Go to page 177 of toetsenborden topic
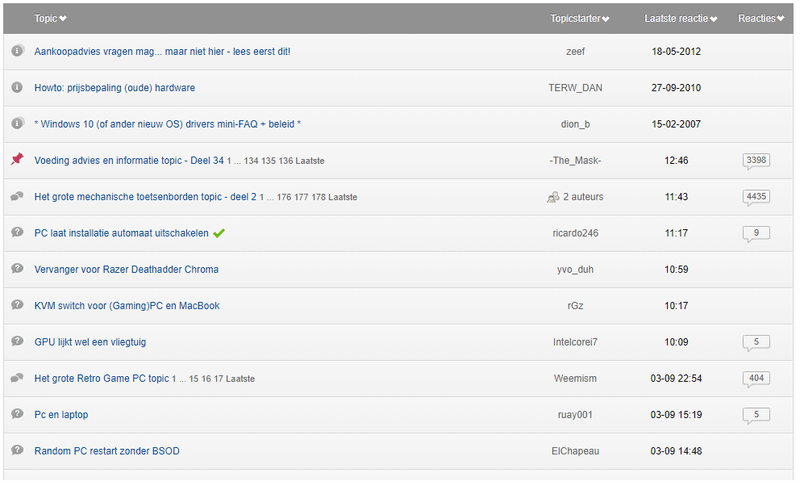800x494 pixels. coord(301,197)
